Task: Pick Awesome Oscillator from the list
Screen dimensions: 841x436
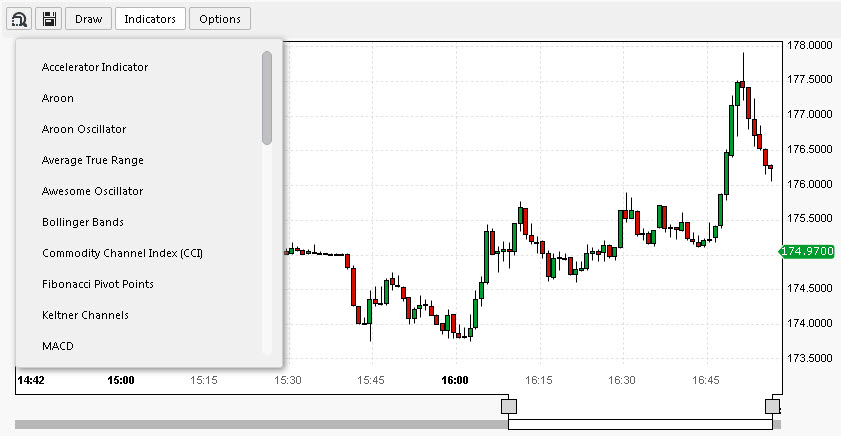Action: click(x=92, y=191)
